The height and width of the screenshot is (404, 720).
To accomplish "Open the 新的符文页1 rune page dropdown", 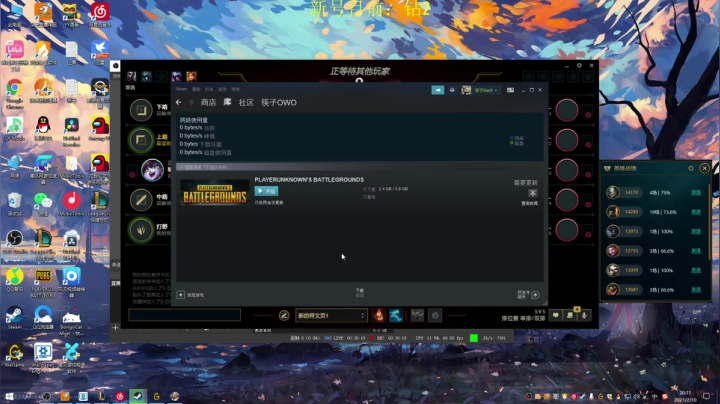I will click(x=331, y=315).
